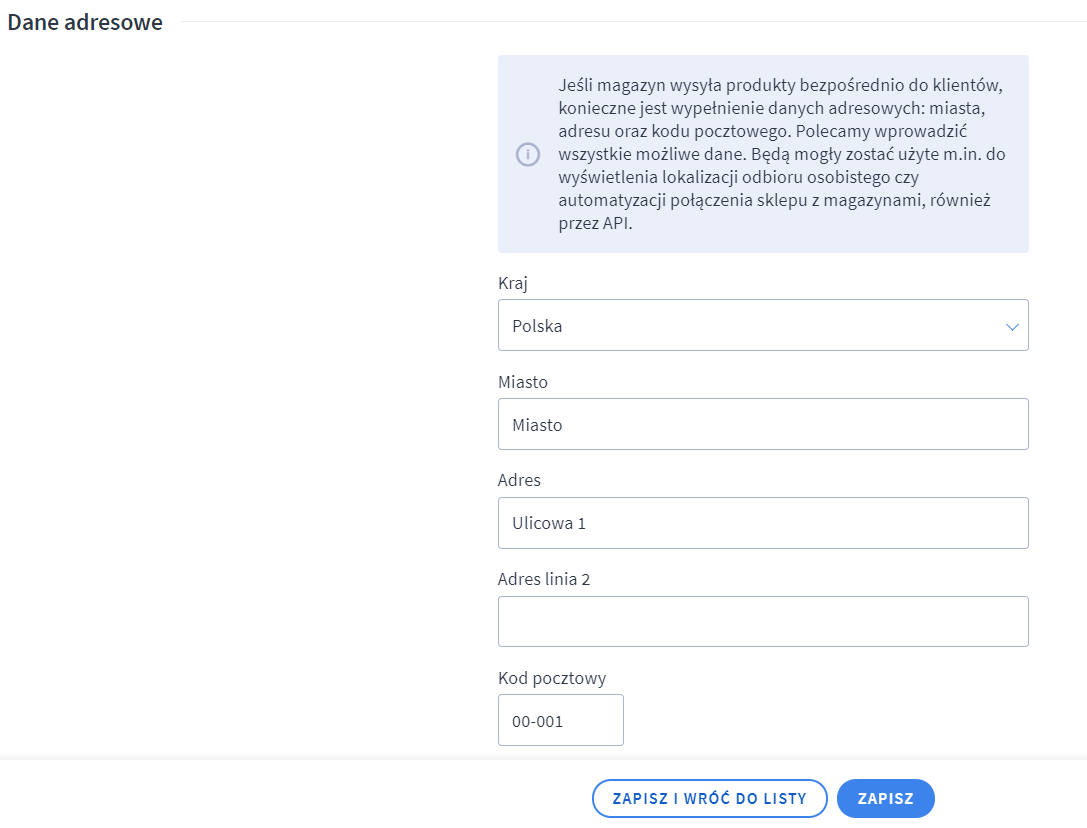The width and height of the screenshot is (1087, 828).
Task: Click the info icon in the blue notice
Action: pos(527,155)
